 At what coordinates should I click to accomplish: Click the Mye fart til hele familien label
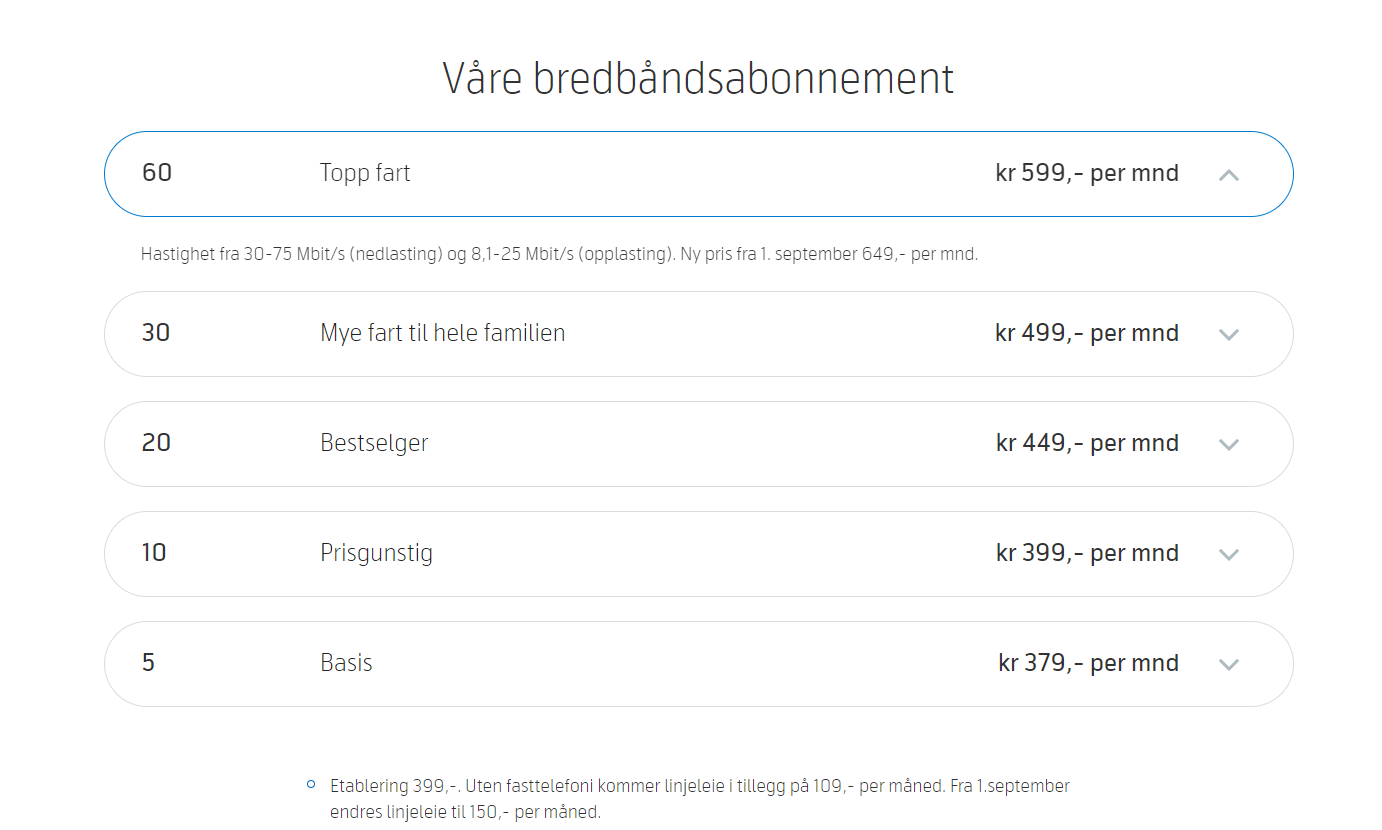[x=443, y=333]
